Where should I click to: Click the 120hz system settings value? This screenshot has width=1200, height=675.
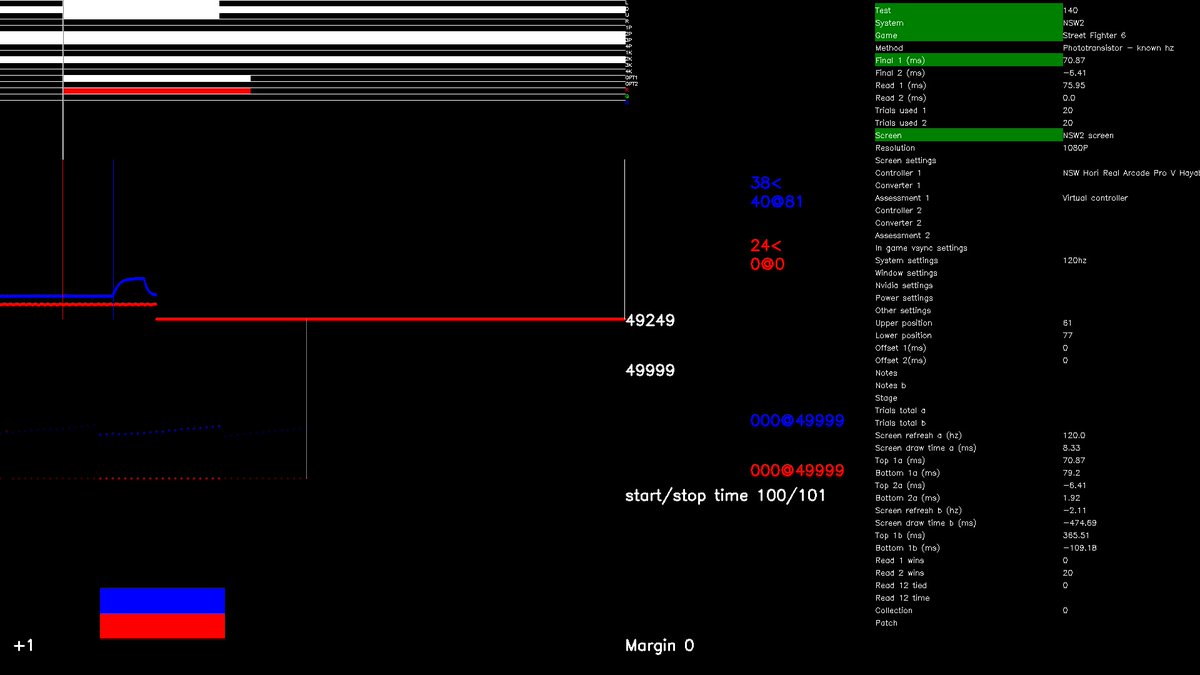[x=1074, y=260]
